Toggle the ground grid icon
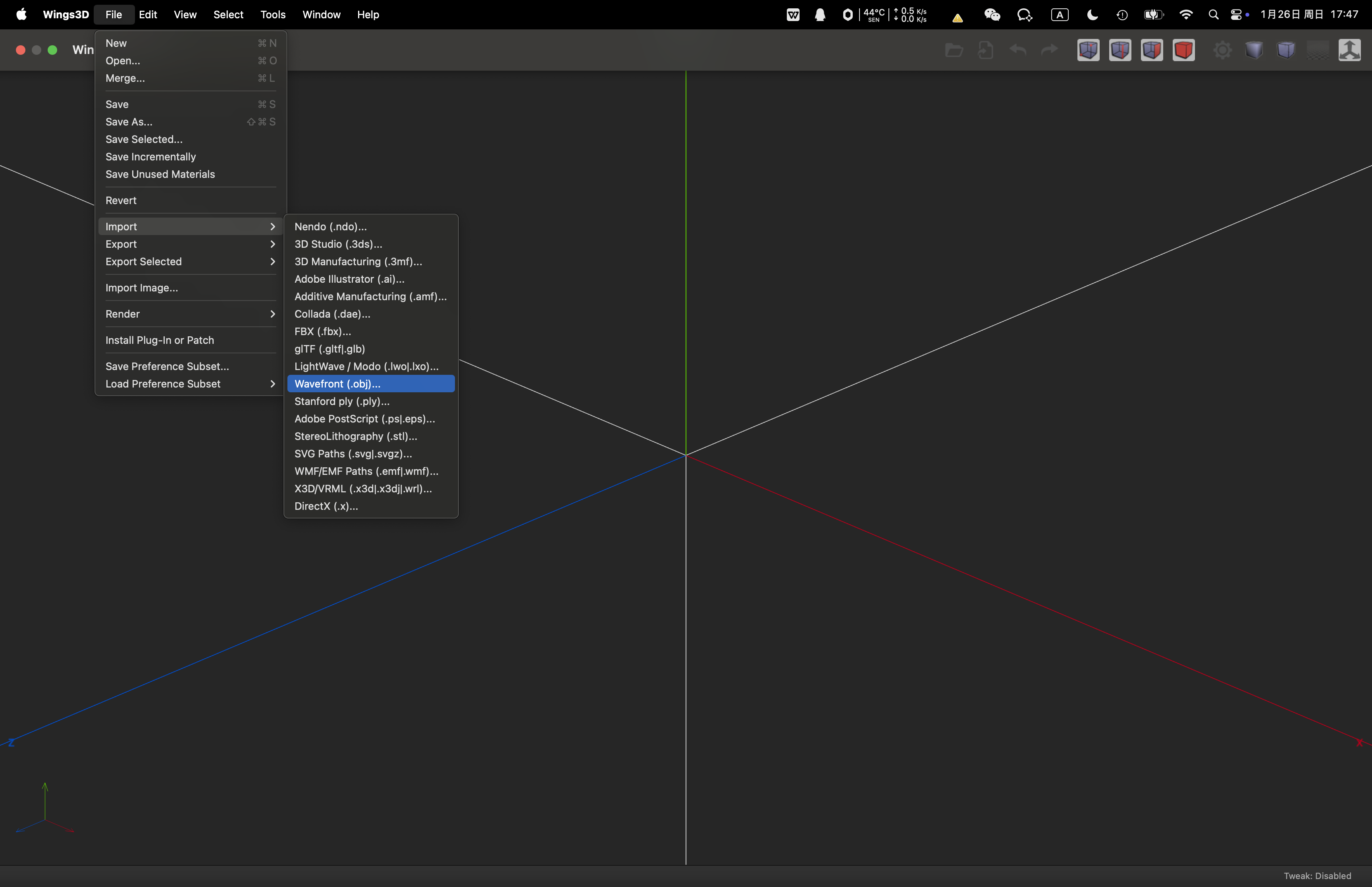This screenshot has height=887, width=1372. tap(1317, 50)
